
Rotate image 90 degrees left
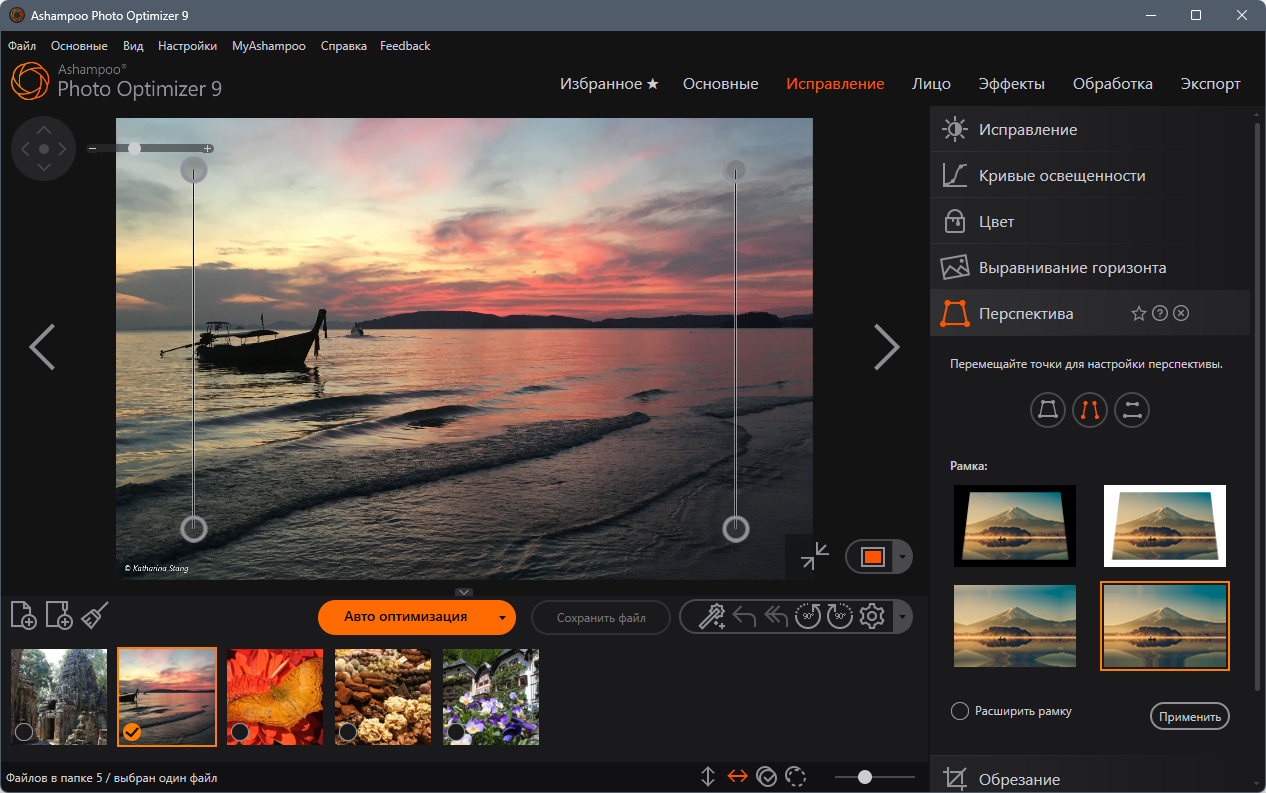[x=808, y=617]
